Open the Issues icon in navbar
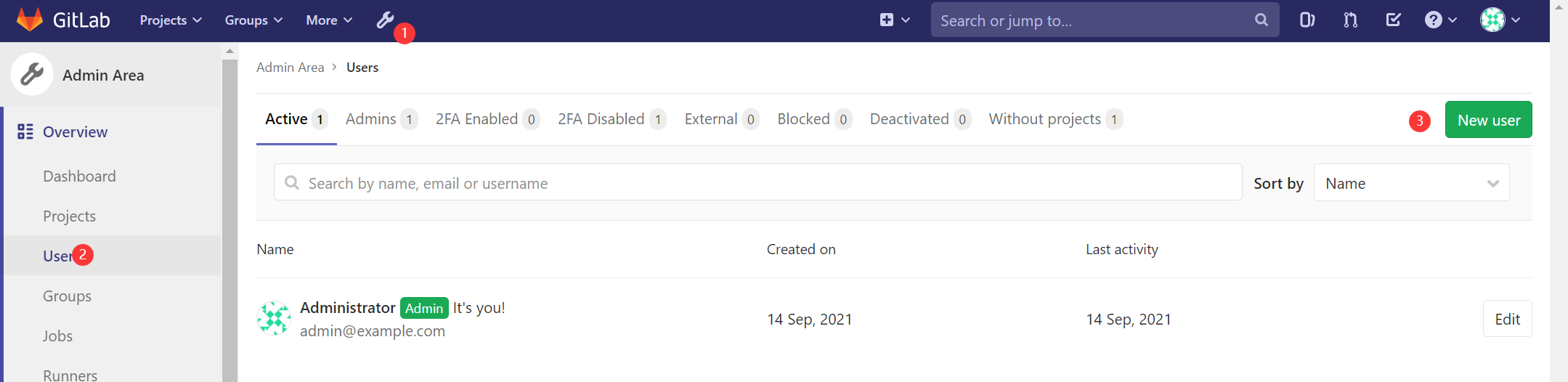 tap(1307, 20)
